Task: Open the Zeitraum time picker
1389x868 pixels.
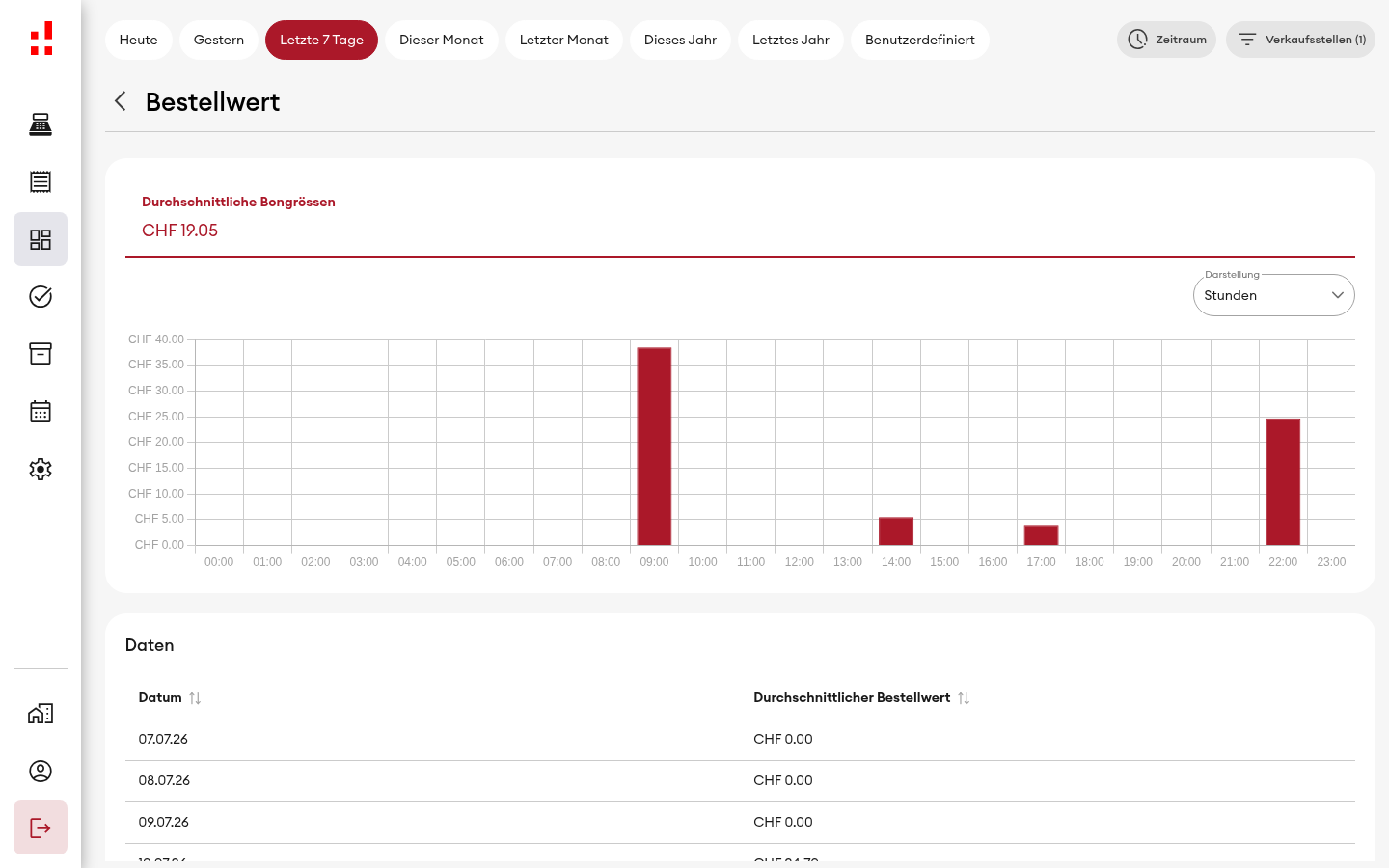Action: tap(1166, 40)
